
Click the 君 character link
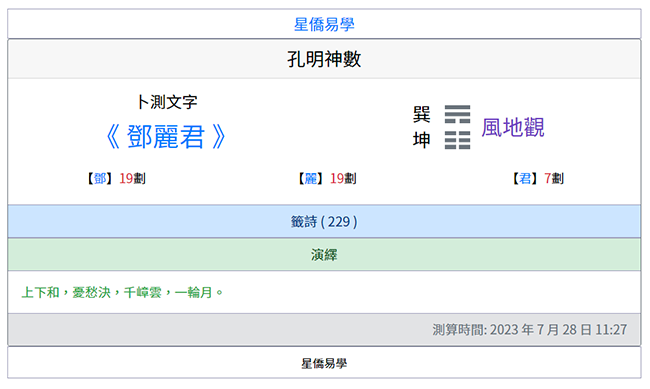tap(525, 179)
